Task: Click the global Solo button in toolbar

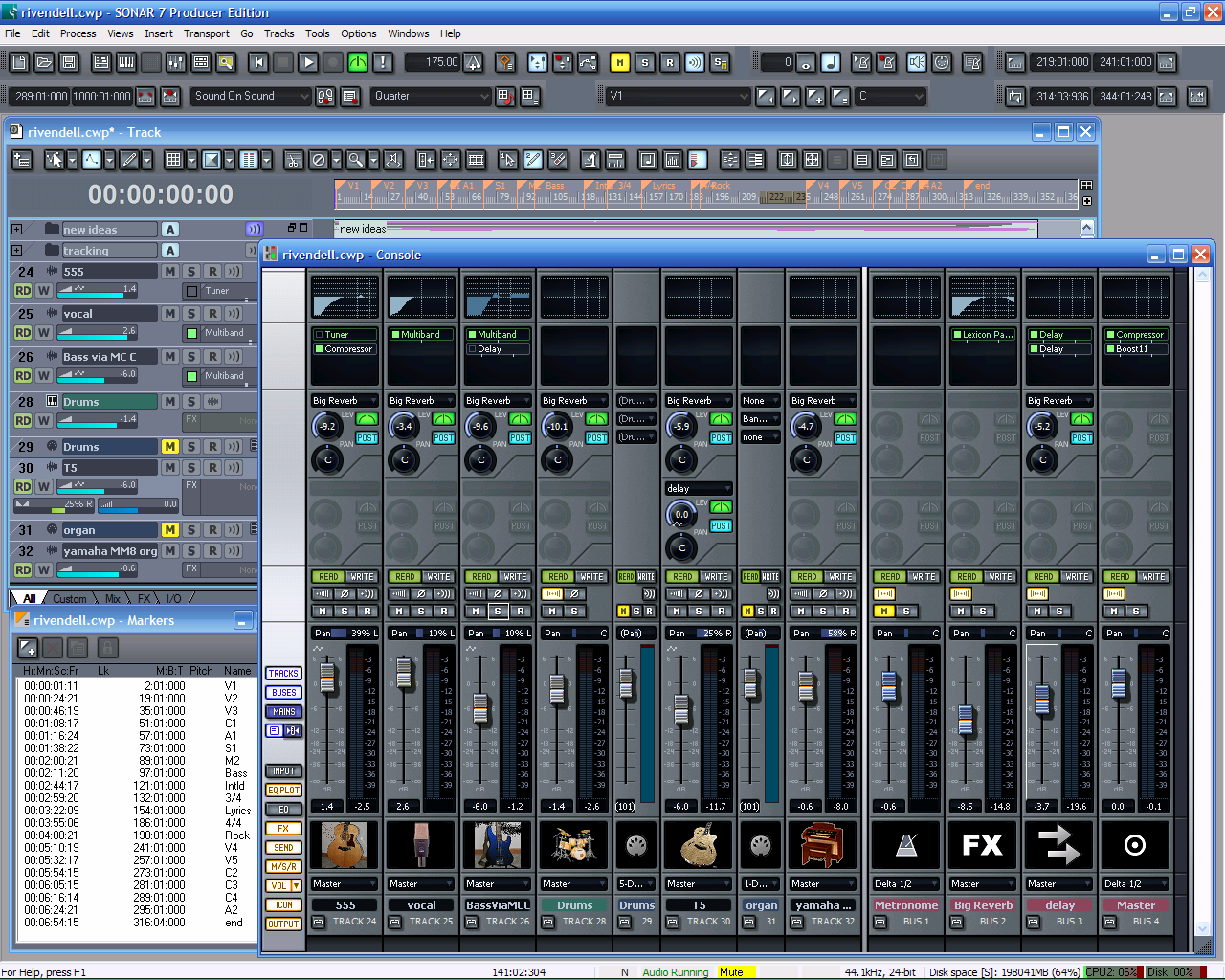Action: (645, 62)
